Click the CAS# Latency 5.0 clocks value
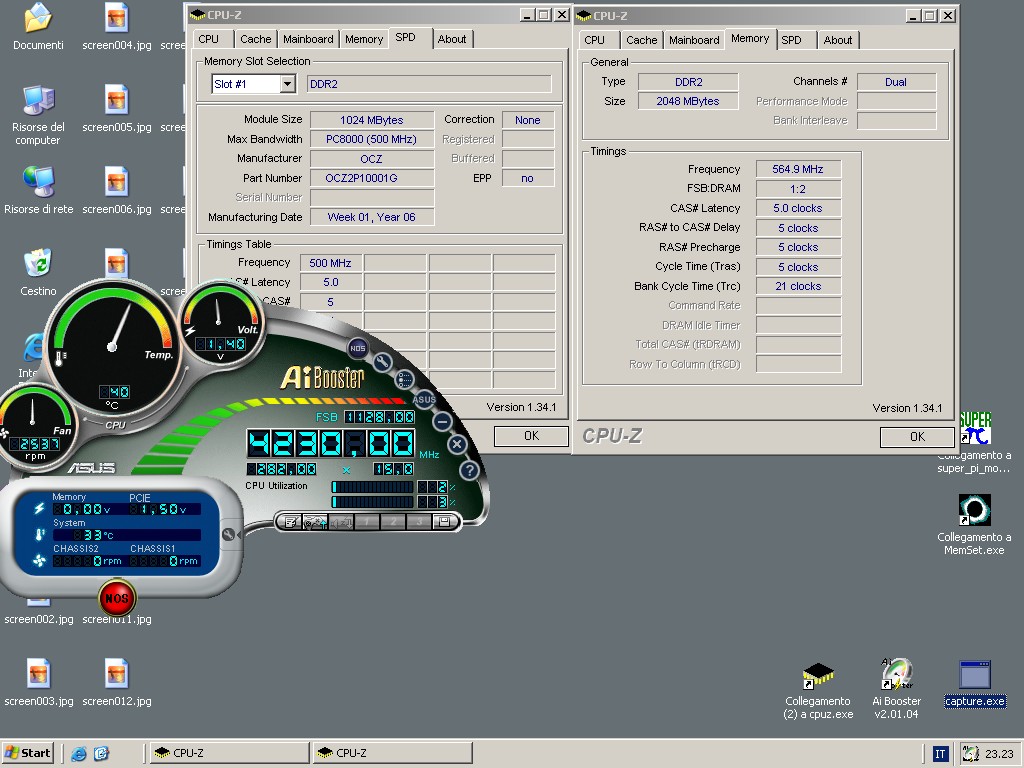The height and width of the screenshot is (768, 1024). point(798,208)
